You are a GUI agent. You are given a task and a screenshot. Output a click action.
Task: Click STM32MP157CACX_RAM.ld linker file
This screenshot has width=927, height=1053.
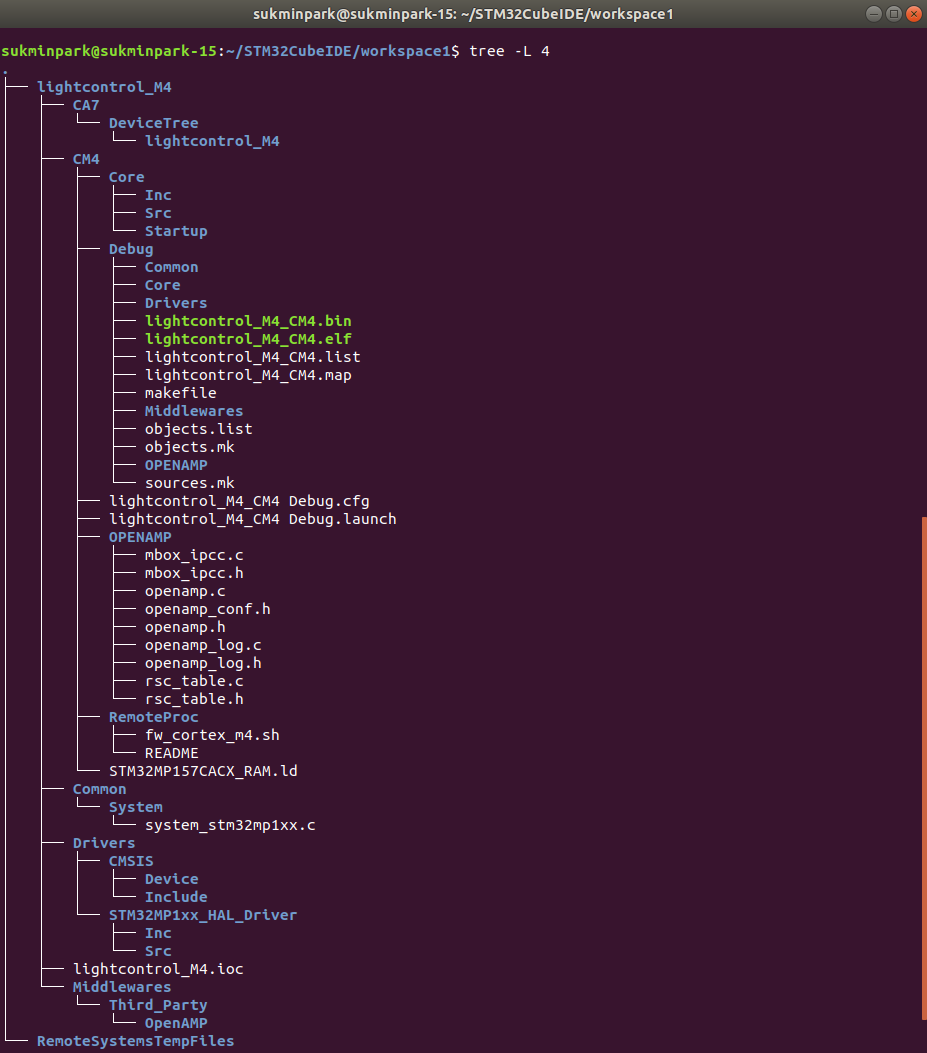(203, 771)
